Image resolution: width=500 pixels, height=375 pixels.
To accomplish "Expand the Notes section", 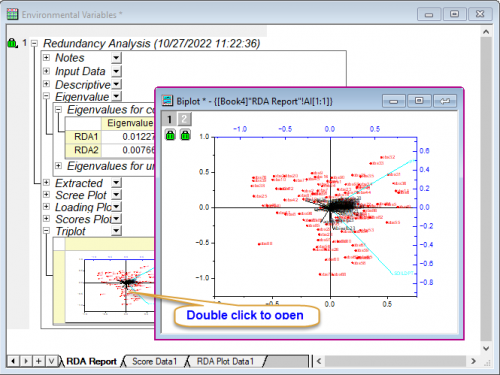I will pos(46,58).
